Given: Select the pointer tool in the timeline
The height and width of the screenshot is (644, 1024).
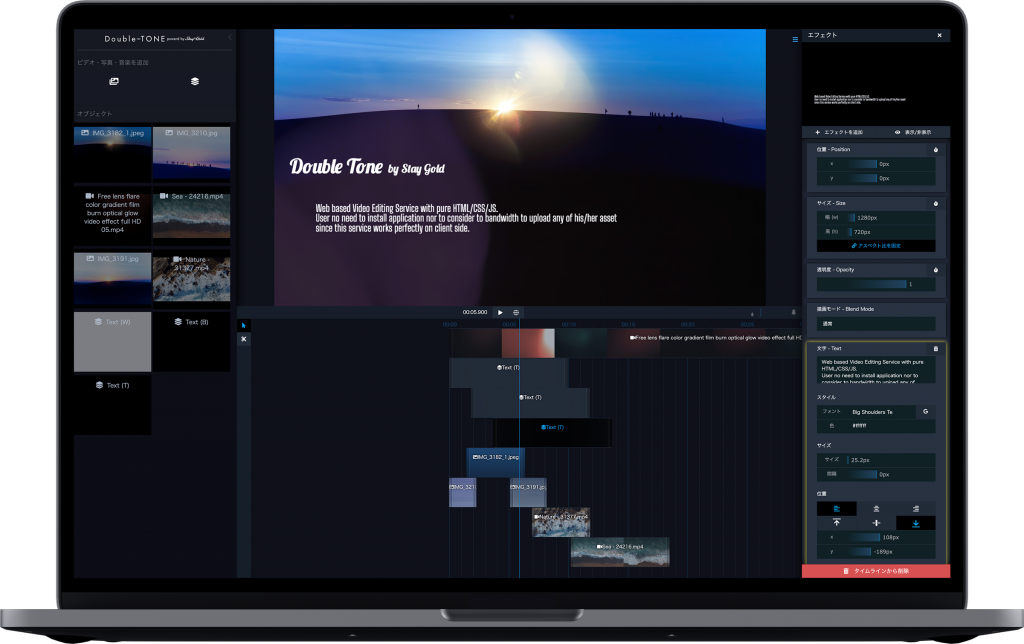Looking at the screenshot, I should (x=244, y=325).
